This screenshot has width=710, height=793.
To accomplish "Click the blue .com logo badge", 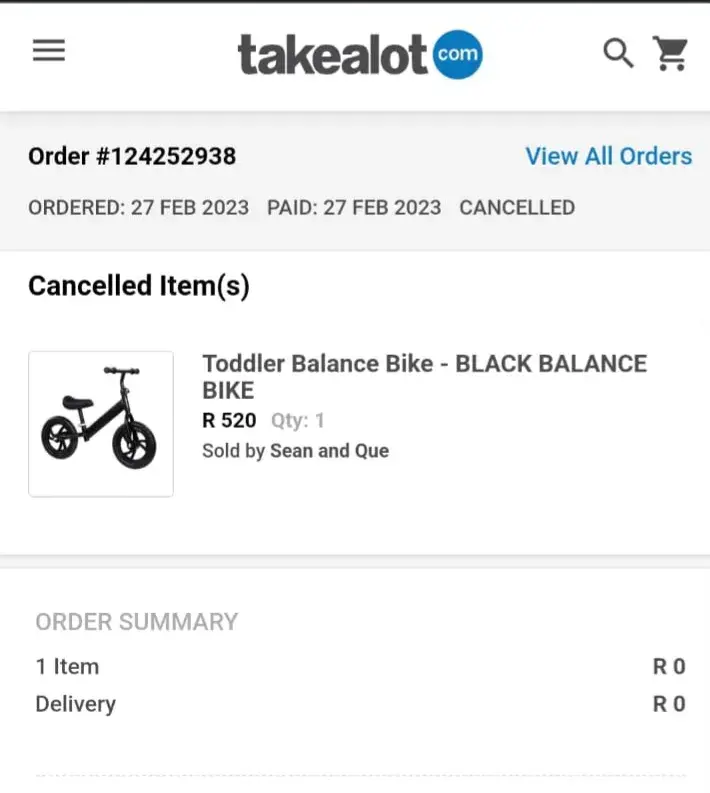I will pyautogui.click(x=457, y=54).
